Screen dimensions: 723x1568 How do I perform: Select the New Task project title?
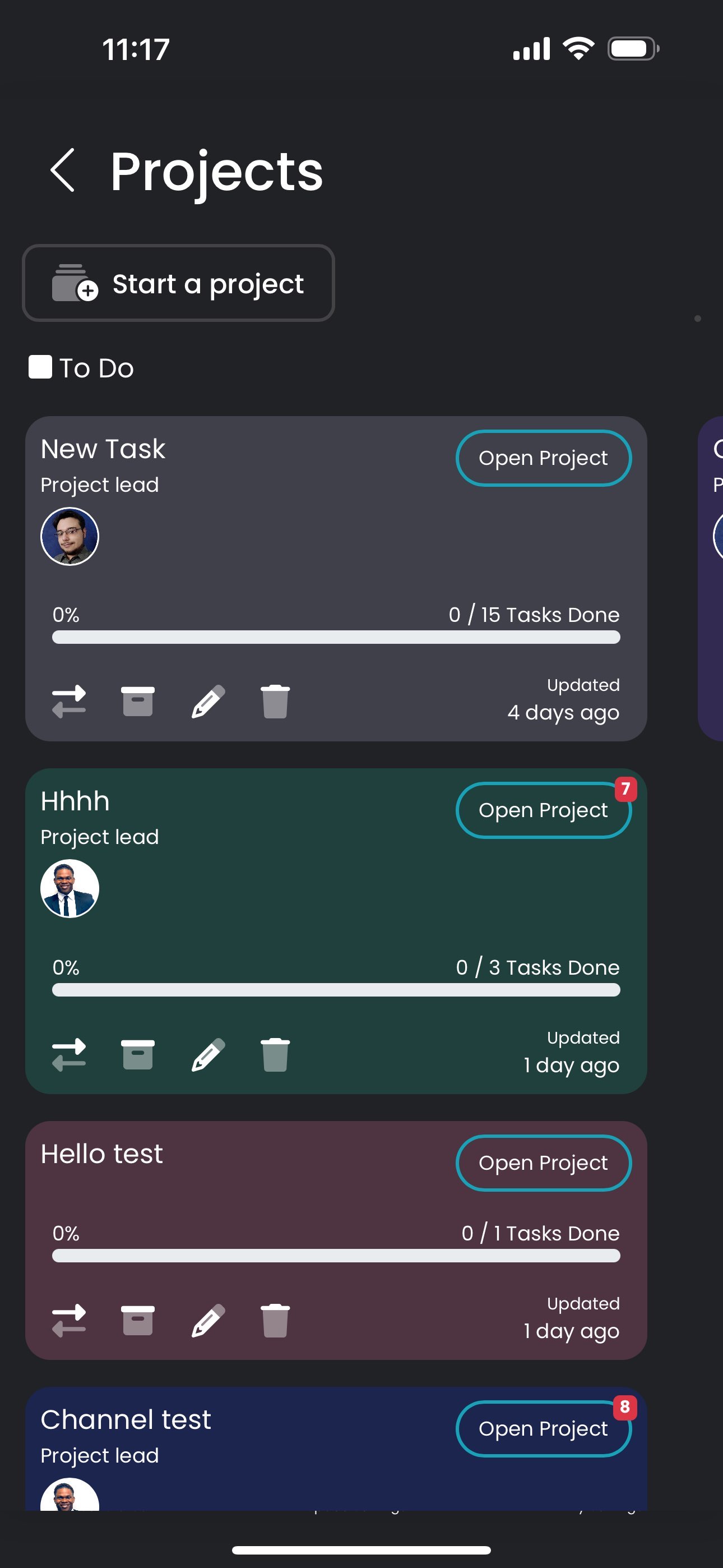(103, 449)
